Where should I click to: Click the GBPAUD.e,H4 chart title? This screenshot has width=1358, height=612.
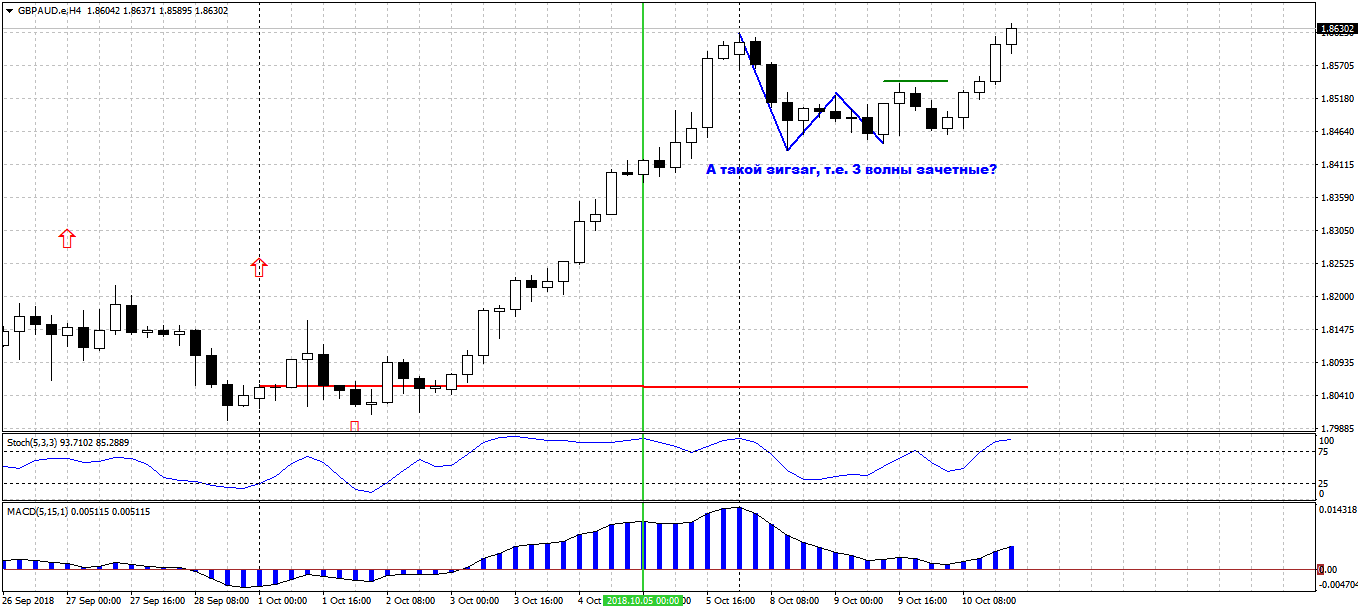click(x=50, y=10)
